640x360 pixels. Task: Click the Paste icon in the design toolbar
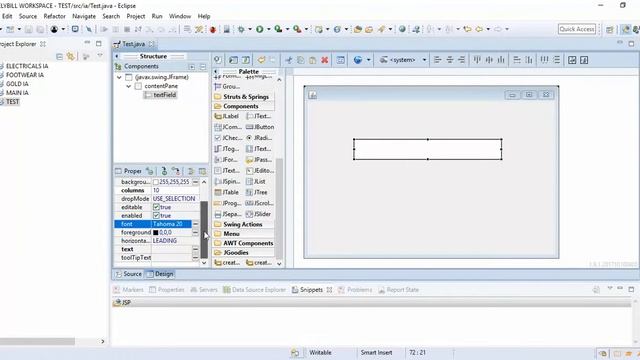pyautogui.click(x=312, y=60)
